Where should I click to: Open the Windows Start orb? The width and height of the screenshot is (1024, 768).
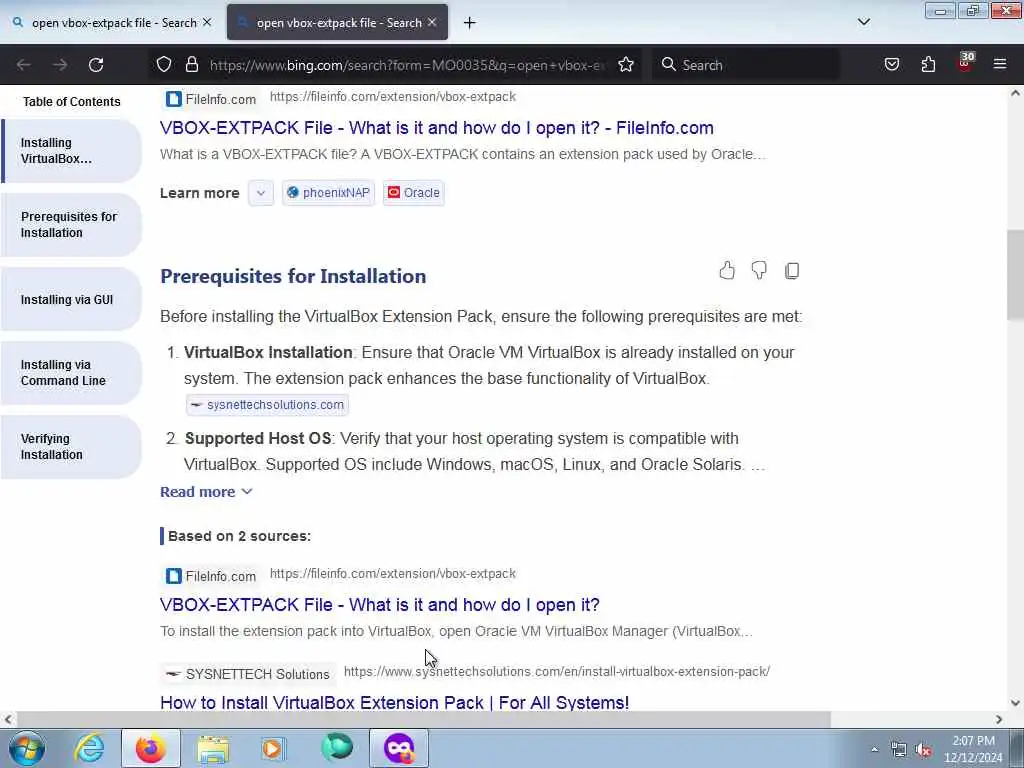point(27,748)
